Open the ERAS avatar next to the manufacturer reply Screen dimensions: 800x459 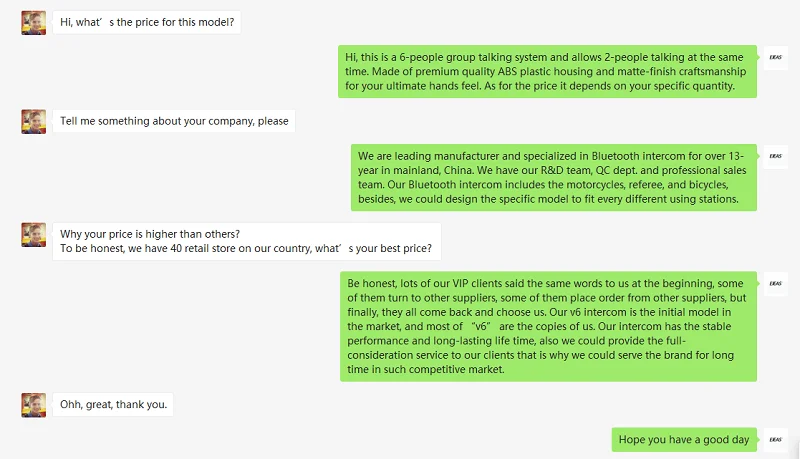pos(775,155)
